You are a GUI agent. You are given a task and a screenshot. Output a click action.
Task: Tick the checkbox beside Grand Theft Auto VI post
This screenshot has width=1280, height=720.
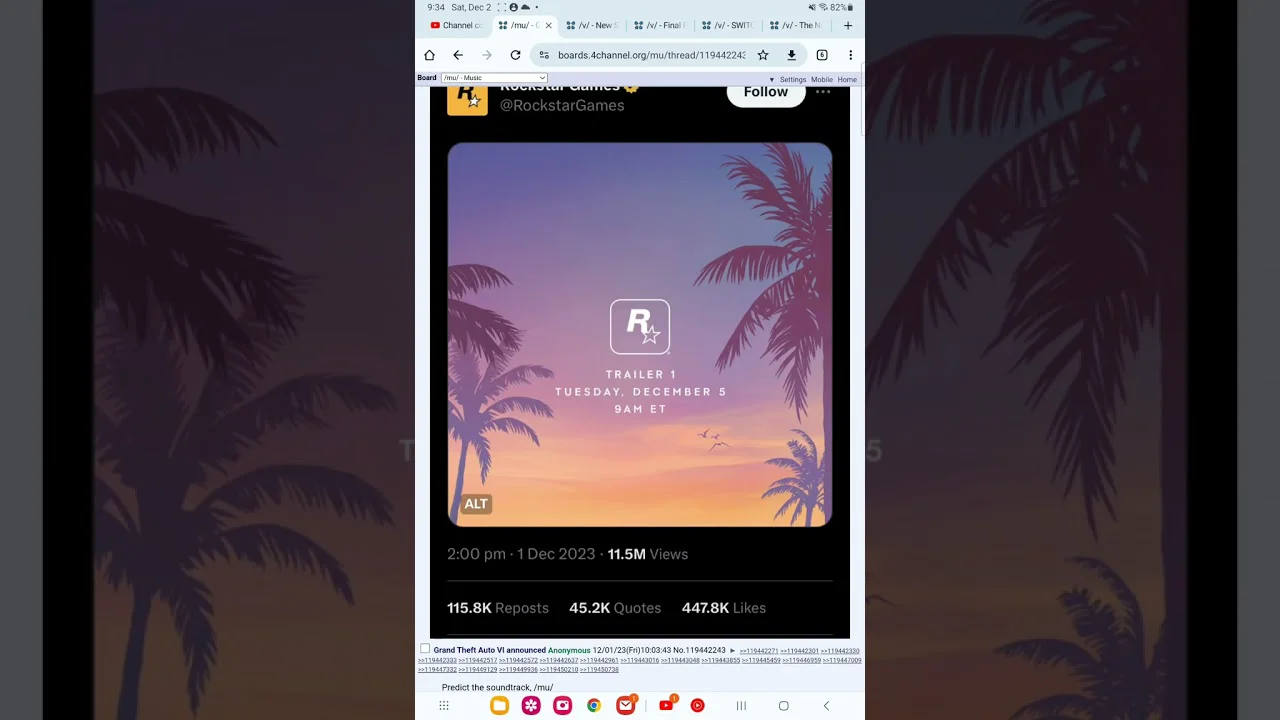[425, 649]
